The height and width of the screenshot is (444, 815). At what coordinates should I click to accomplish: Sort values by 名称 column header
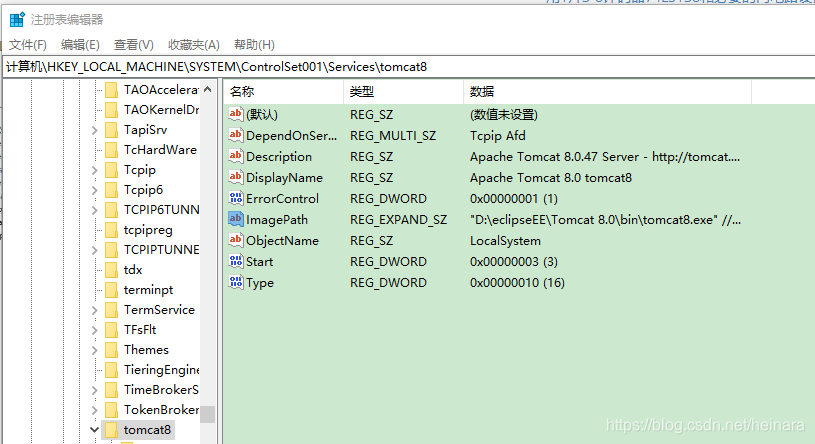[x=283, y=92]
